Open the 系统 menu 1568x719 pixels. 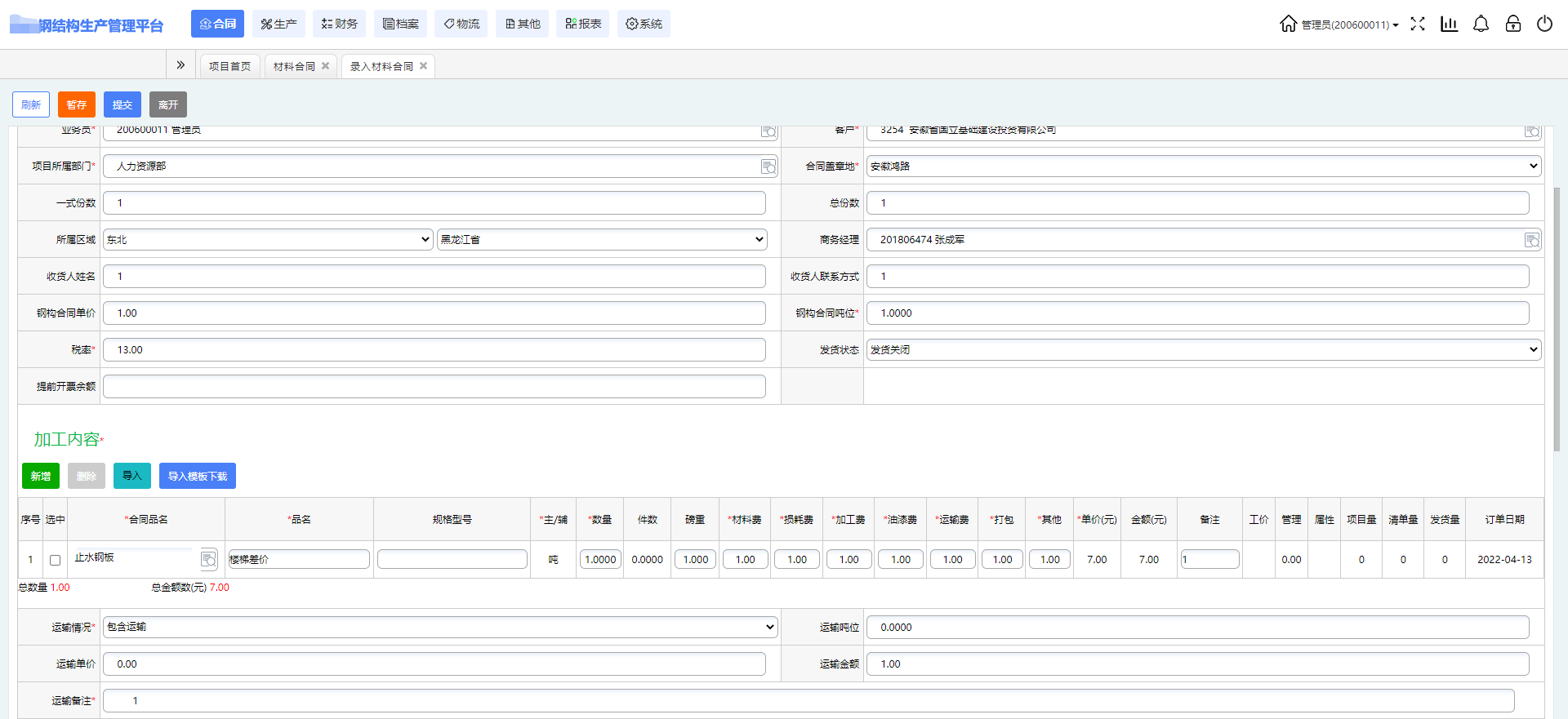pyautogui.click(x=644, y=24)
